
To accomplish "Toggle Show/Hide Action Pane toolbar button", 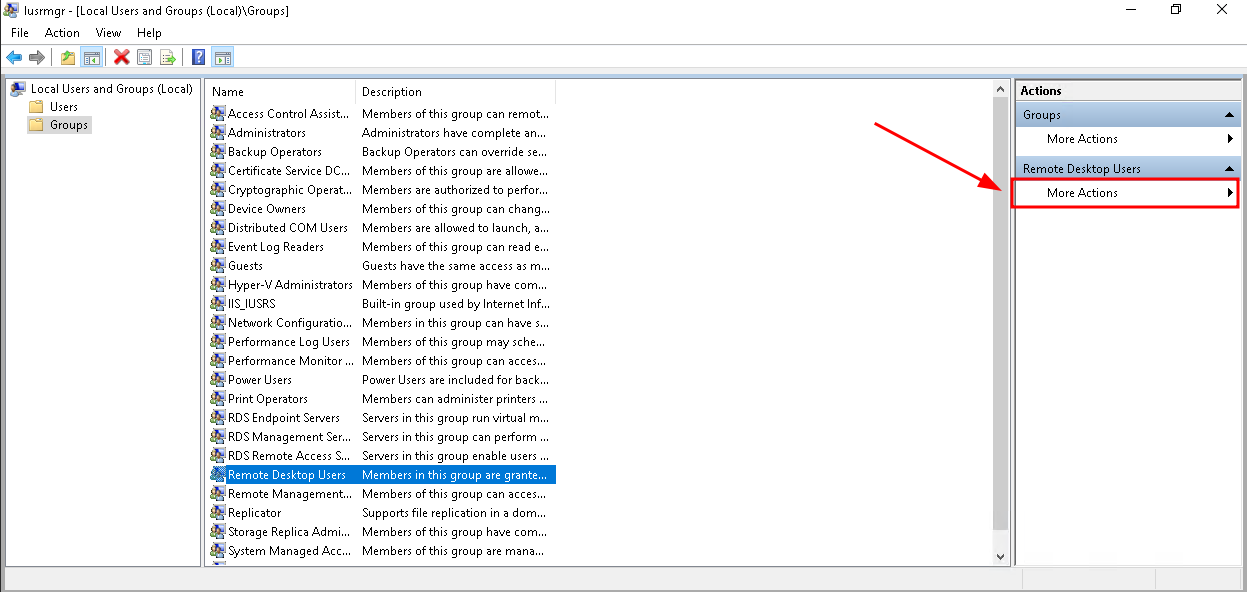I will coord(222,58).
